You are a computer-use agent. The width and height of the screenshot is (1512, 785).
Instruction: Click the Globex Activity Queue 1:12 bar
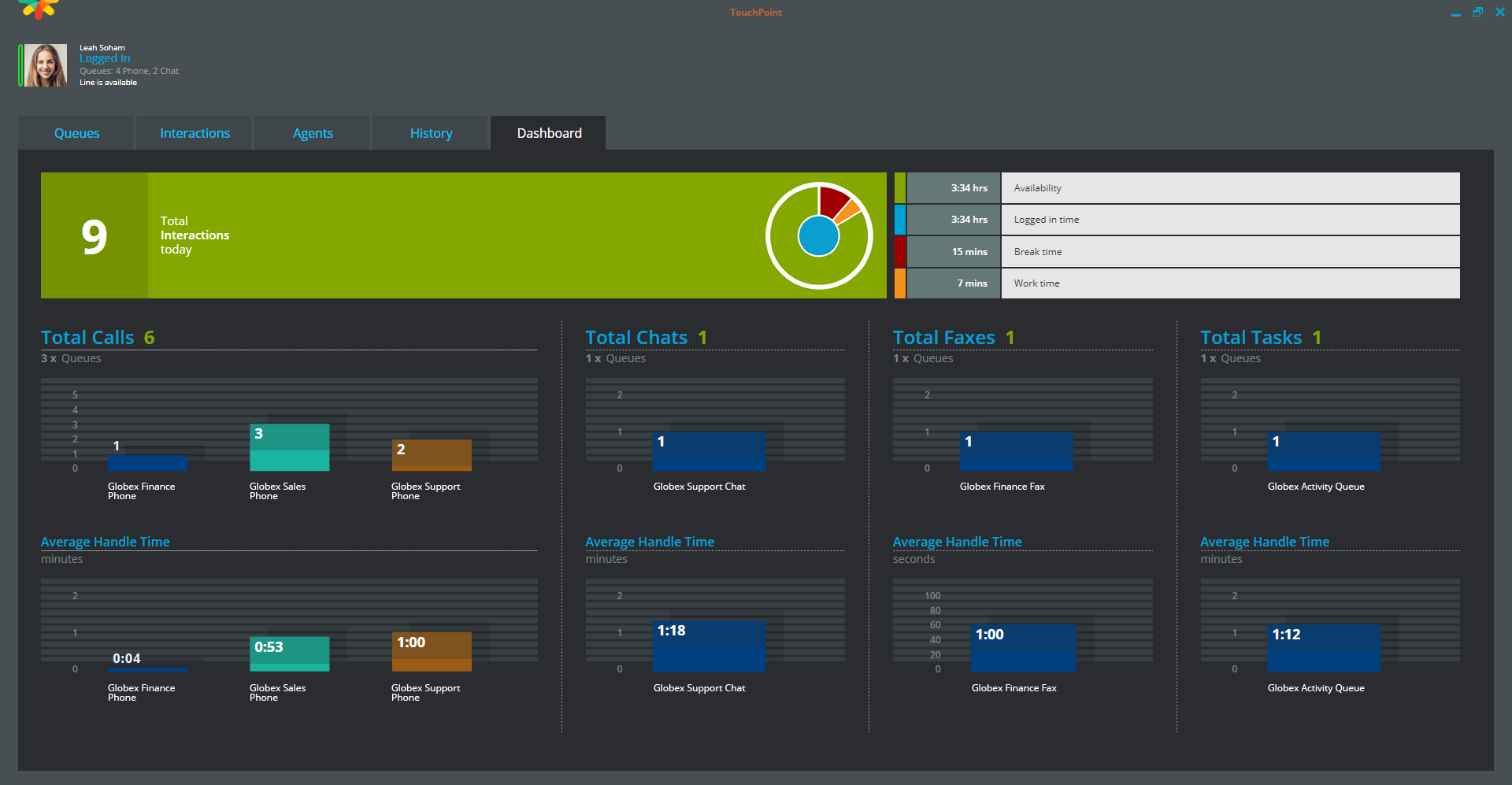[1324, 648]
